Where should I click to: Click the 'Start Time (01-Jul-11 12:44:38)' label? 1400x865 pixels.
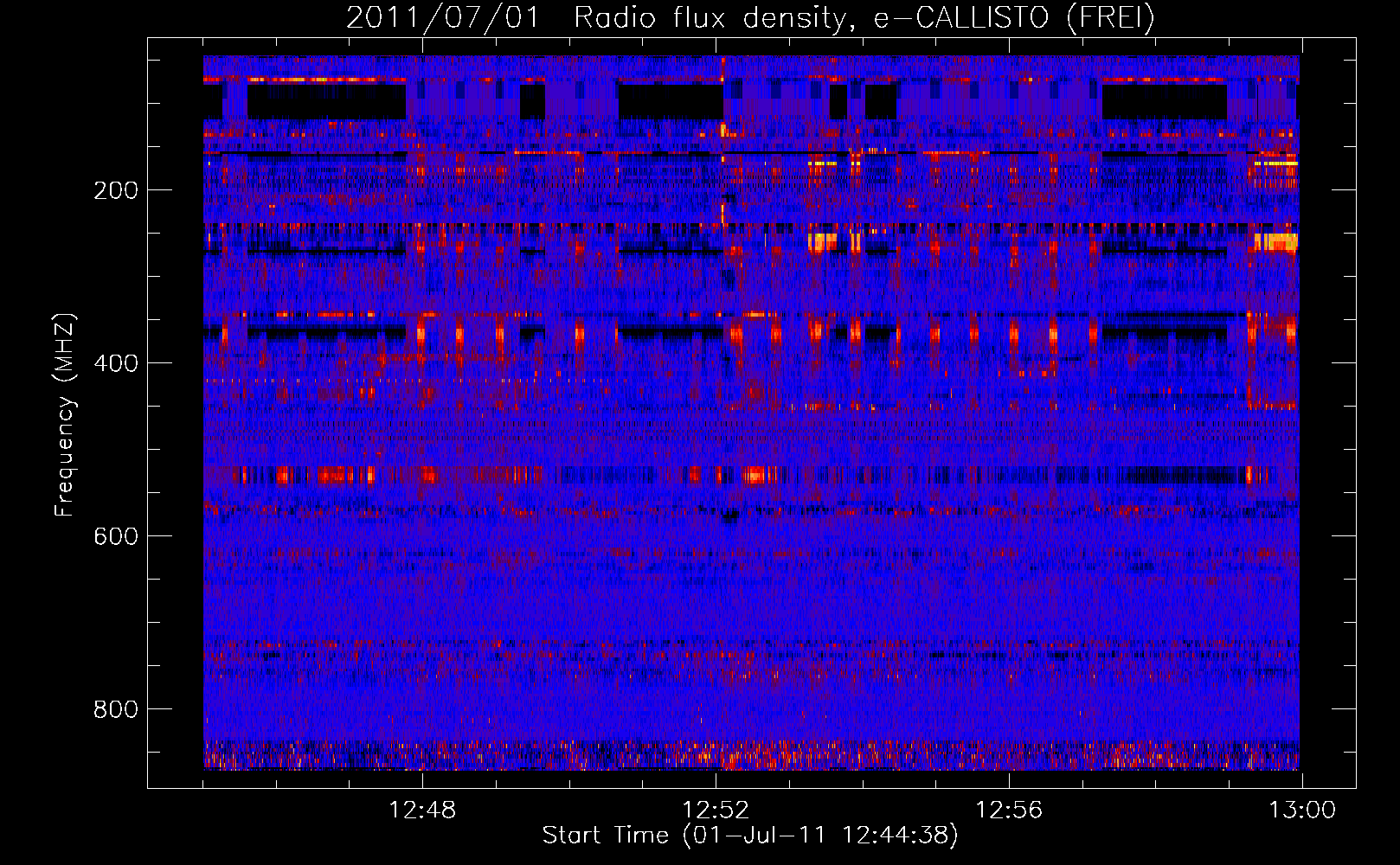750,836
